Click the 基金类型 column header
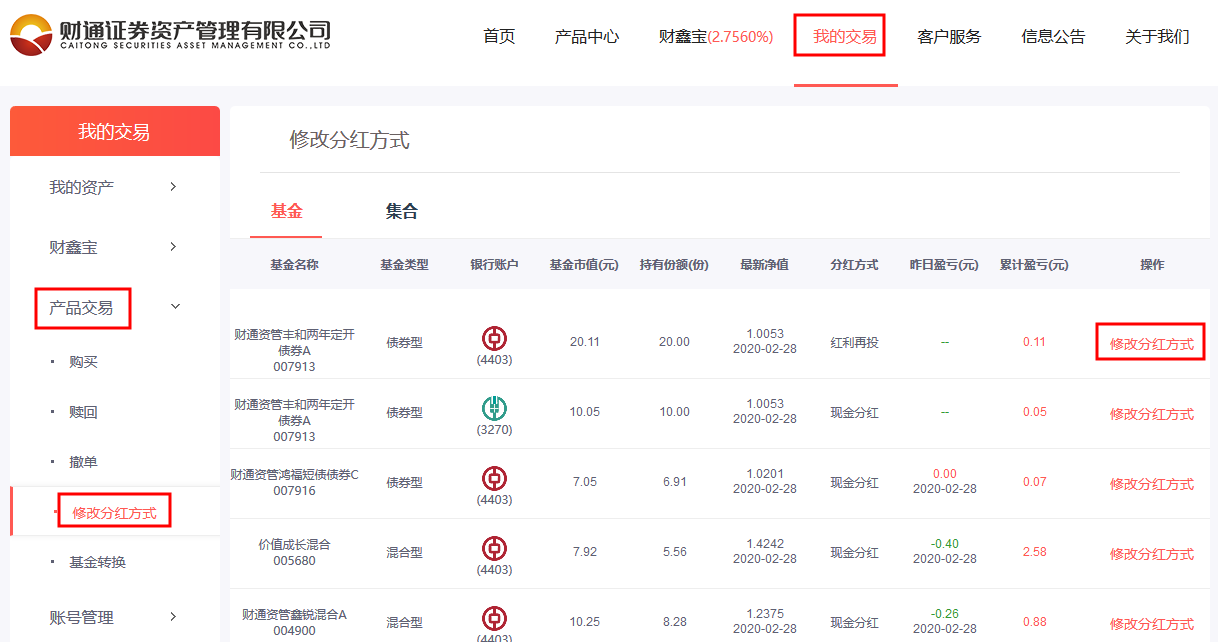 [x=404, y=265]
